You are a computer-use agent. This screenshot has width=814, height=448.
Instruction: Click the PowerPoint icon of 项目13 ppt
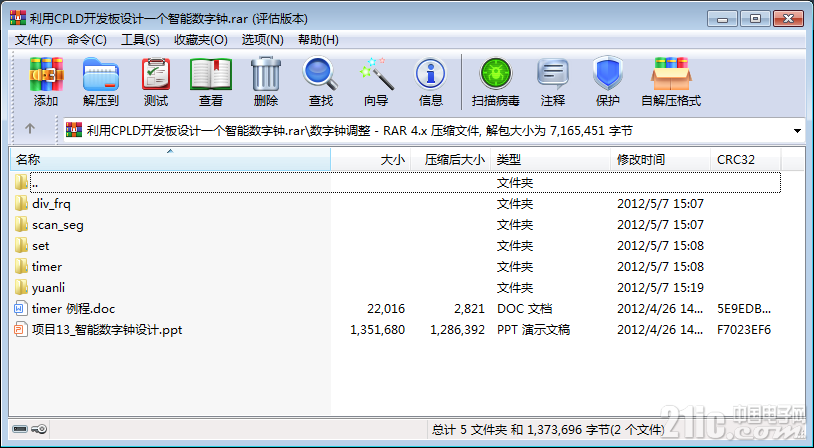tap(20, 329)
